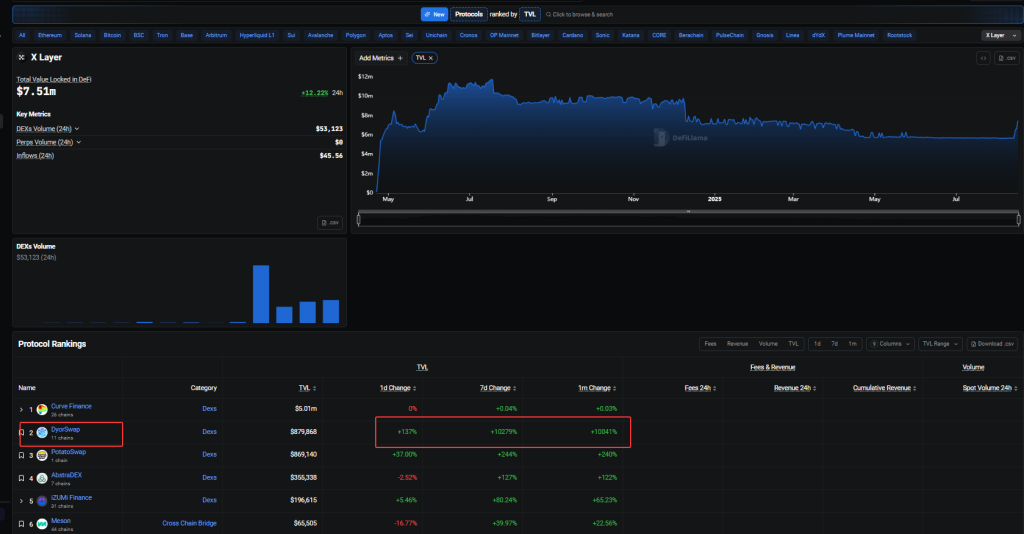1024x534 pixels.
Task: Select the Ethereum chain tab
Action: [x=50, y=35]
